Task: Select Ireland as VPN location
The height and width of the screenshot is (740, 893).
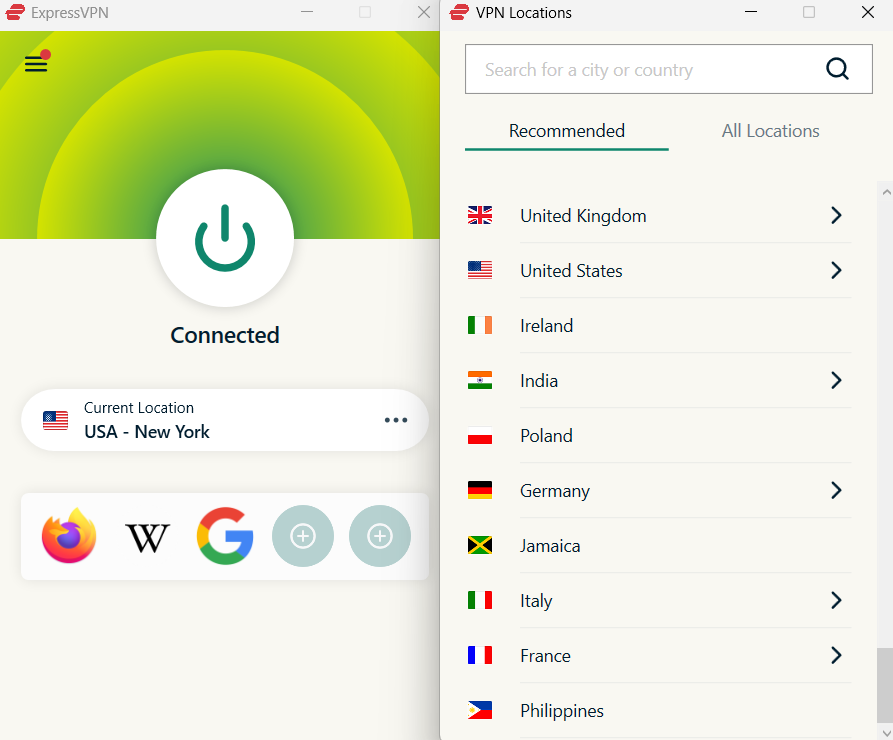Action: click(x=546, y=325)
